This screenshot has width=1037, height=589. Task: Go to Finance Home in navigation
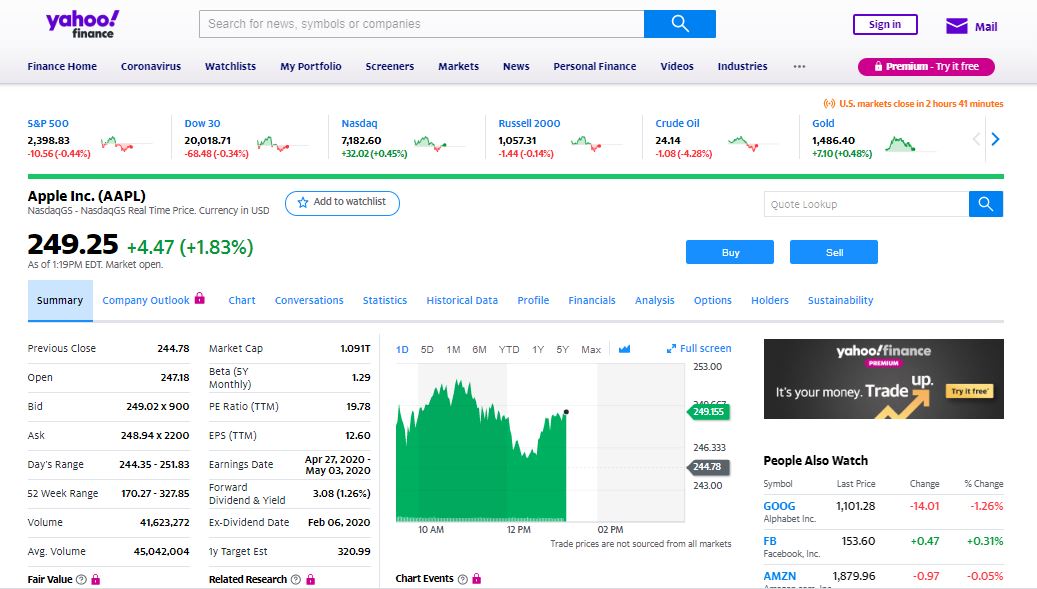[62, 66]
